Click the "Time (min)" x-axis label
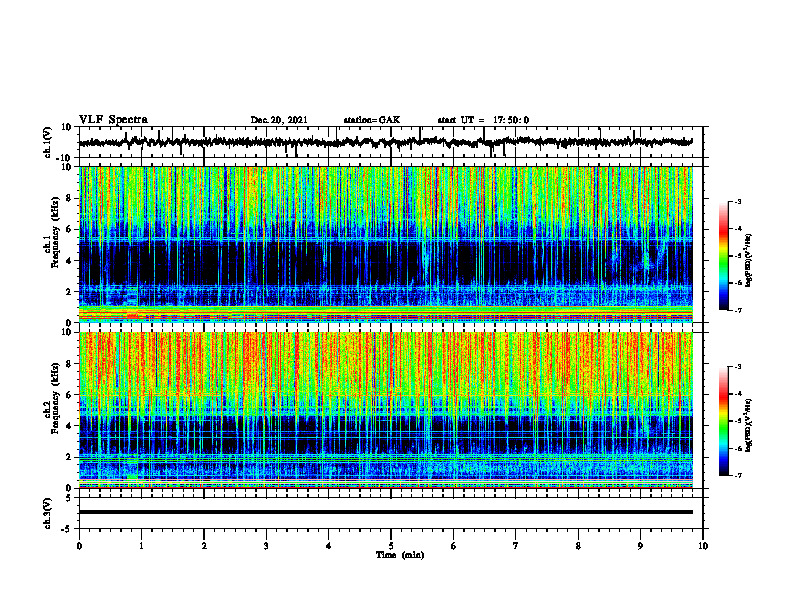Image resolution: width=792 pixels, height=612 pixels. (400, 555)
